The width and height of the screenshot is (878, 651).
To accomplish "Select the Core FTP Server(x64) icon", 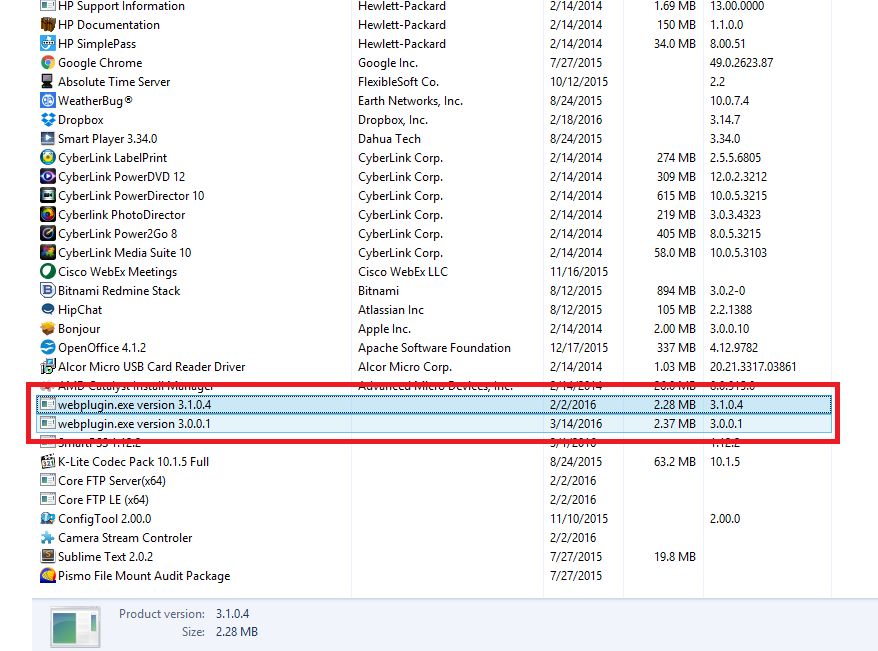I will point(48,480).
